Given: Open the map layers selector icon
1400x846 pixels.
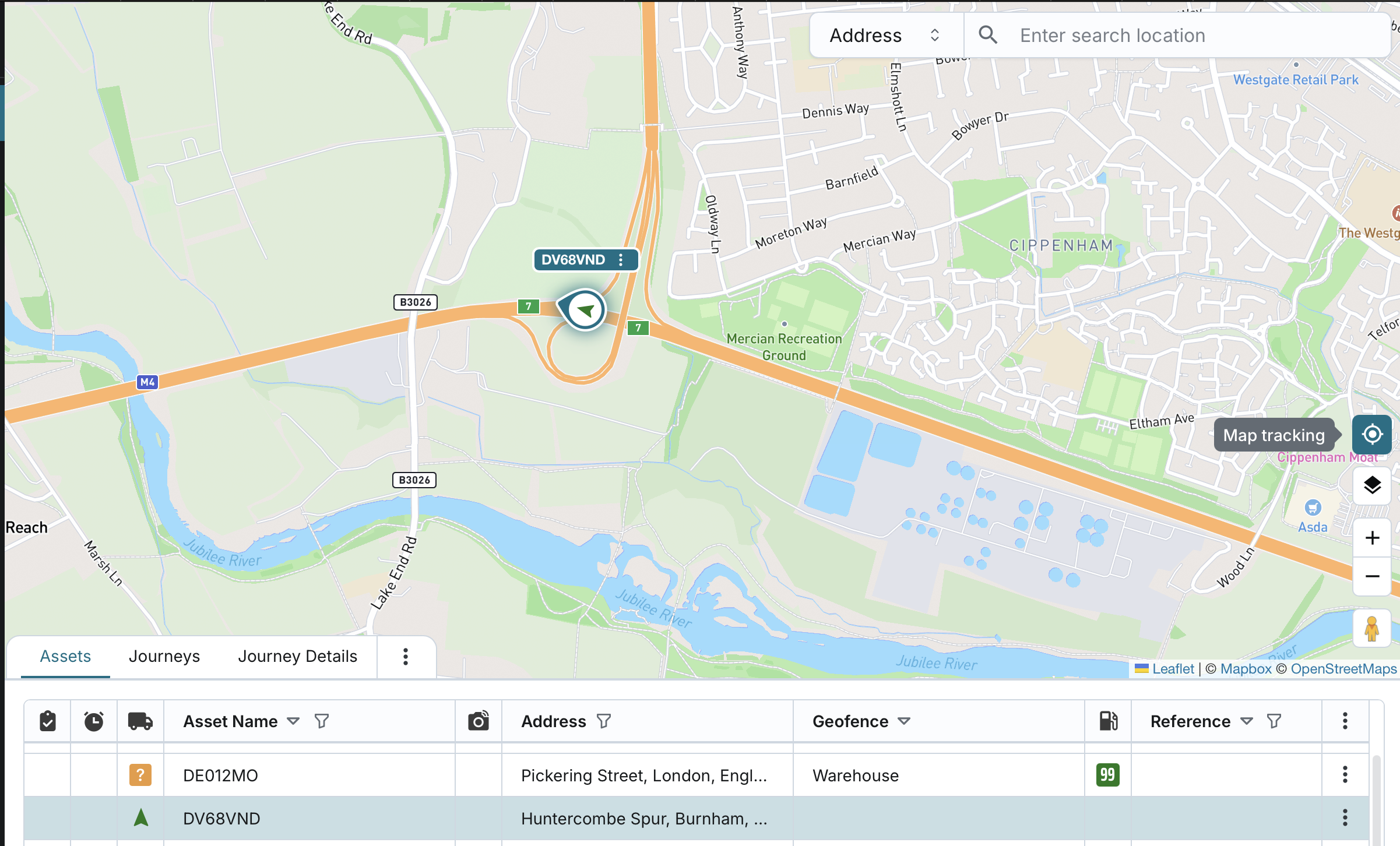Looking at the screenshot, I should pyautogui.click(x=1372, y=485).
